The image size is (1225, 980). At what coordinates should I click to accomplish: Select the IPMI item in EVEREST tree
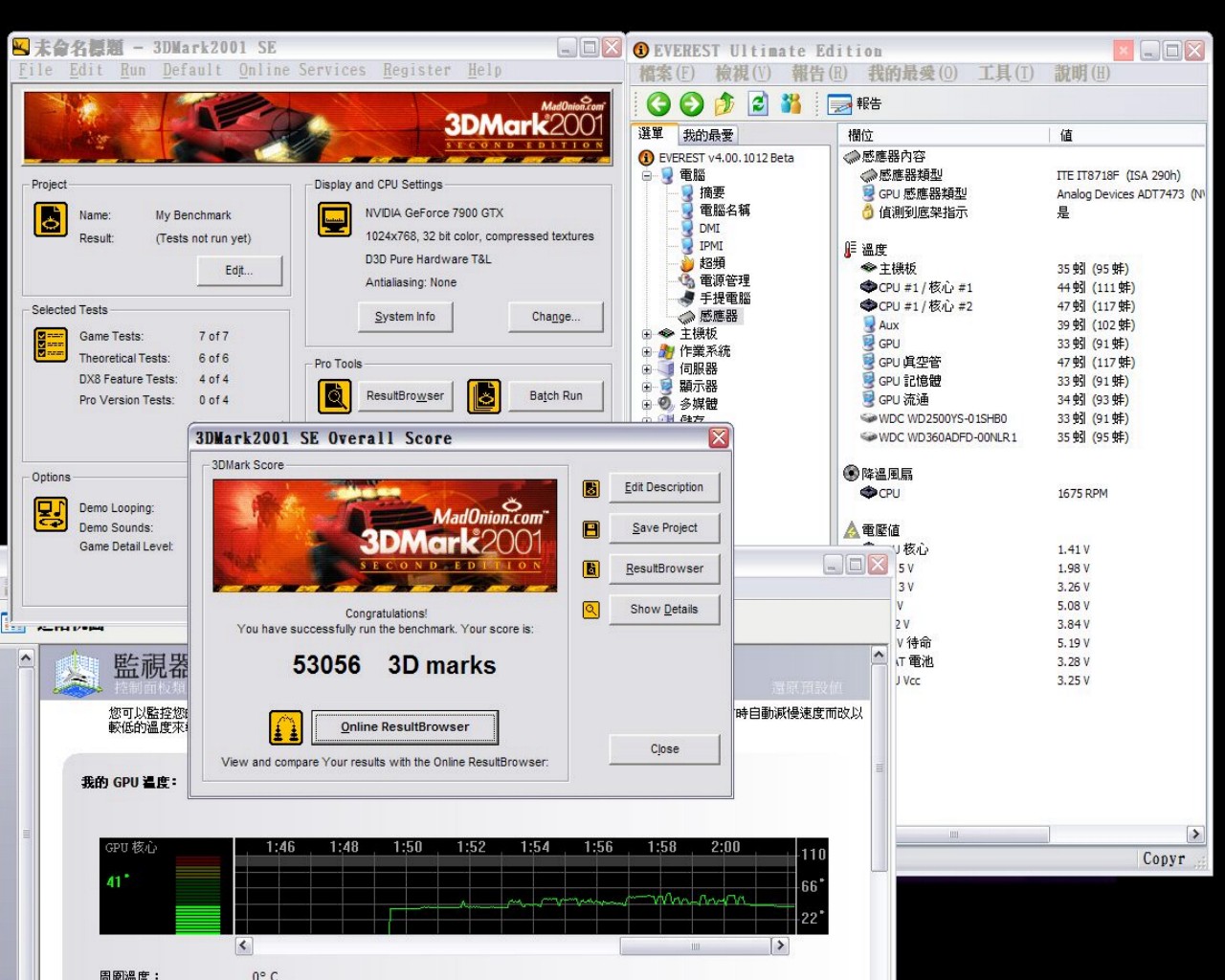point(702,246)
